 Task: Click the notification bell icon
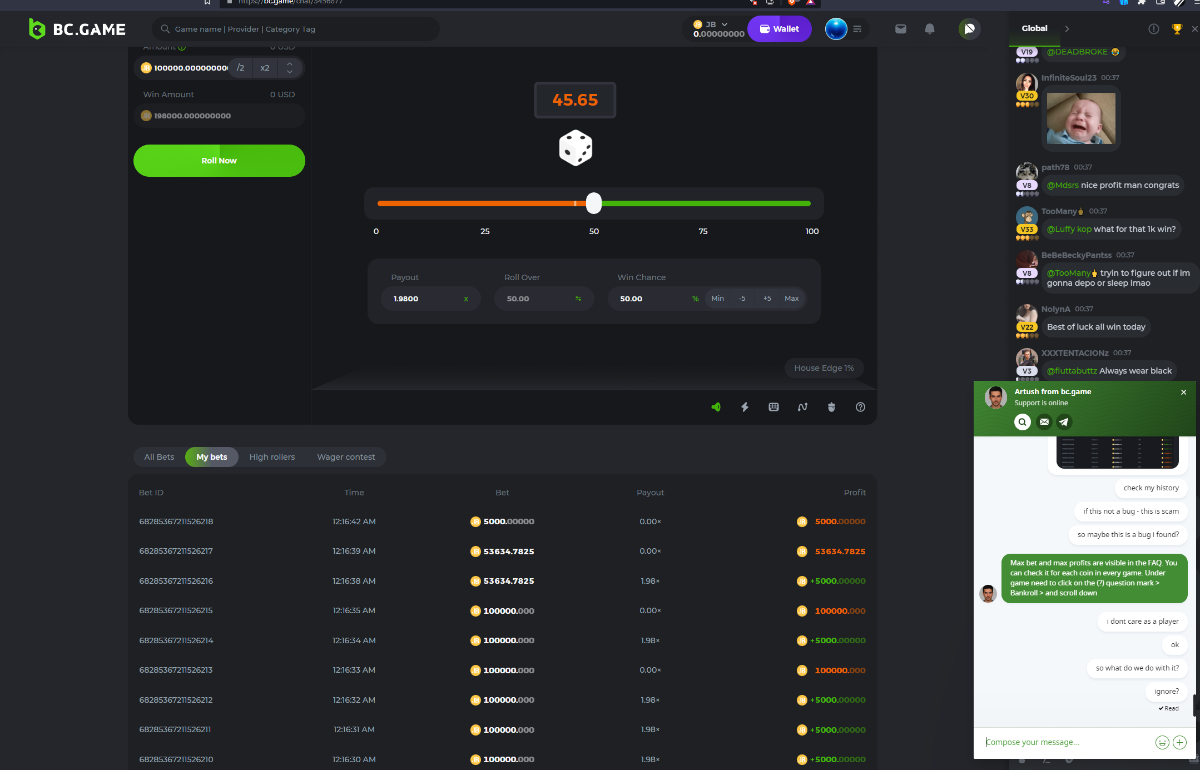pos(930,29)
